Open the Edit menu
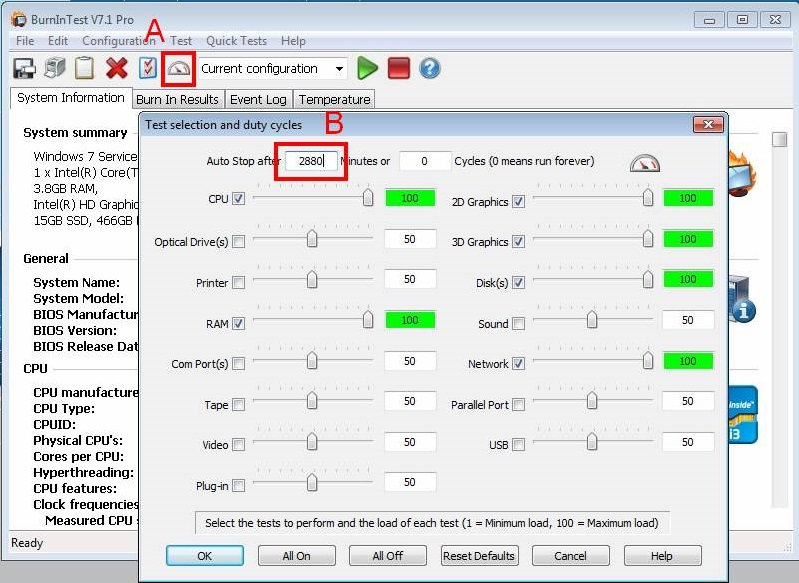 [x=58, y=41]
